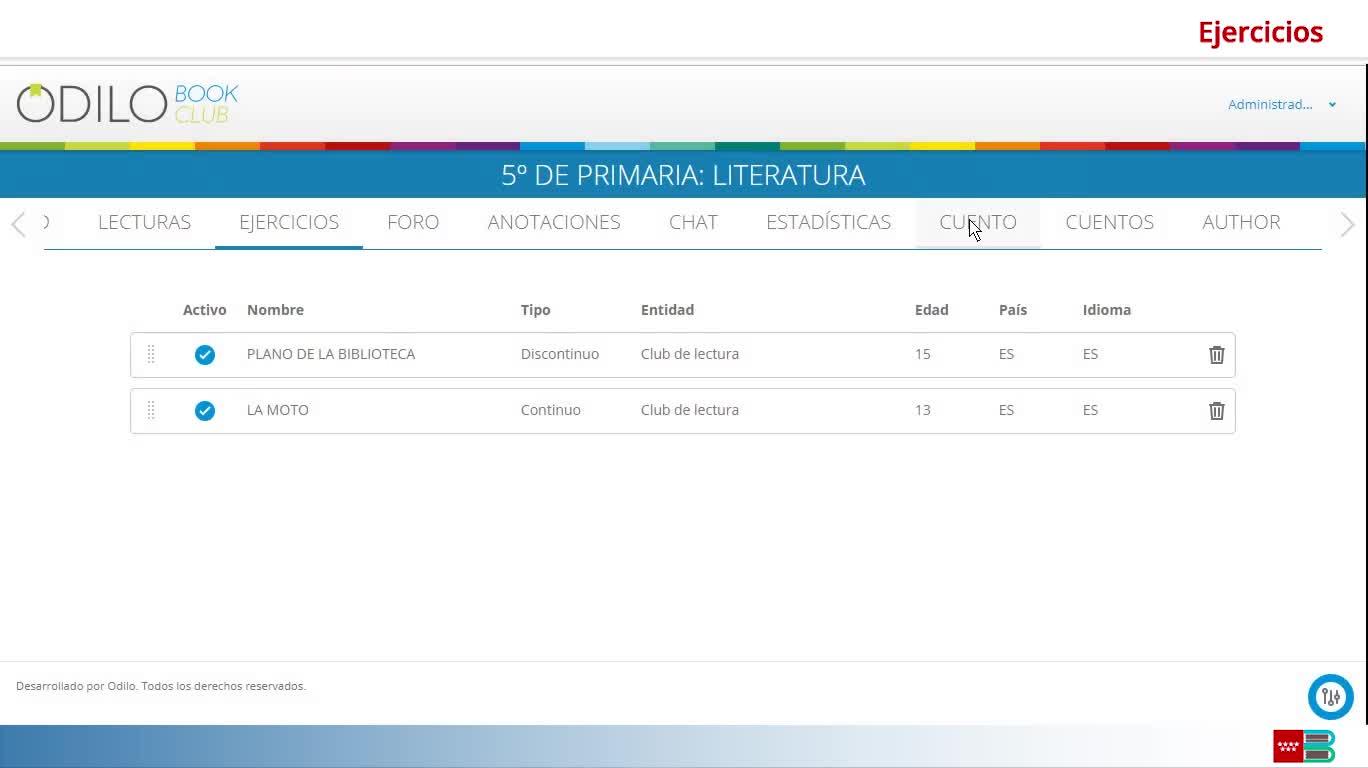The width and height of the screenshot is (1368, 768).
Task: Grab the drag handle for LA MOTO
Action: (151, 410)
